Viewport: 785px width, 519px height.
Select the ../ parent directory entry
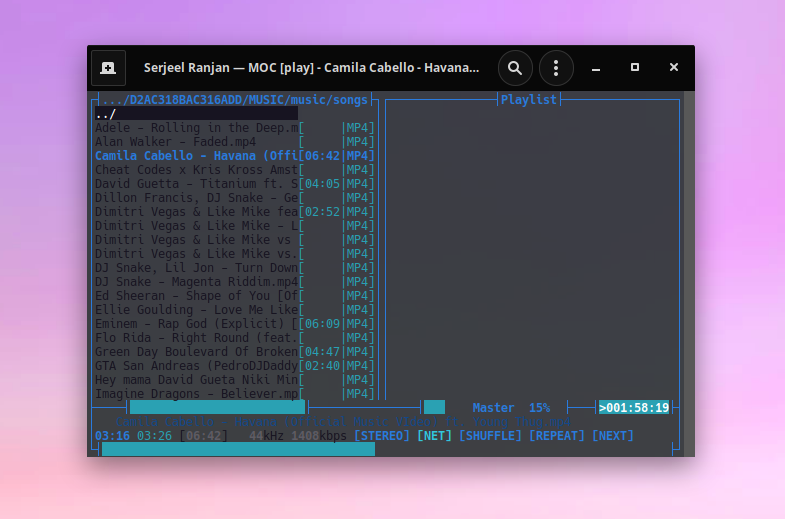pos(196,114)
